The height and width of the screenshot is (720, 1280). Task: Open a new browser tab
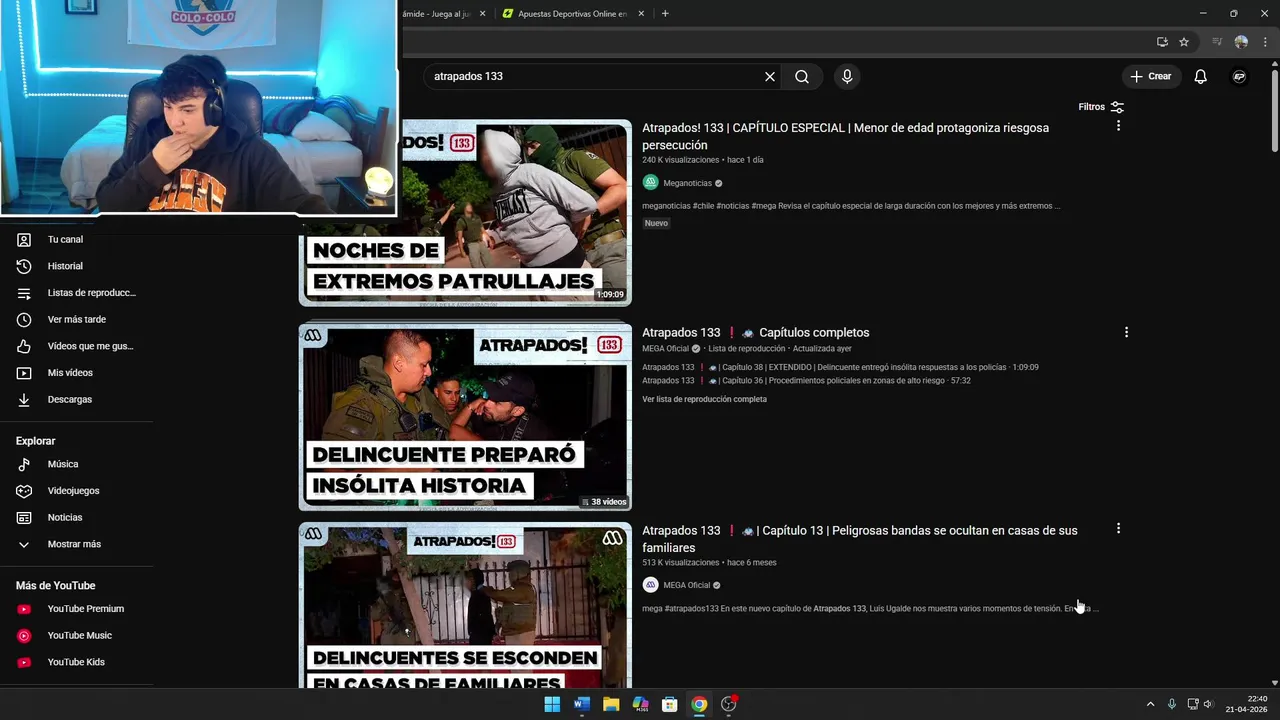click(x=665, y=14)
